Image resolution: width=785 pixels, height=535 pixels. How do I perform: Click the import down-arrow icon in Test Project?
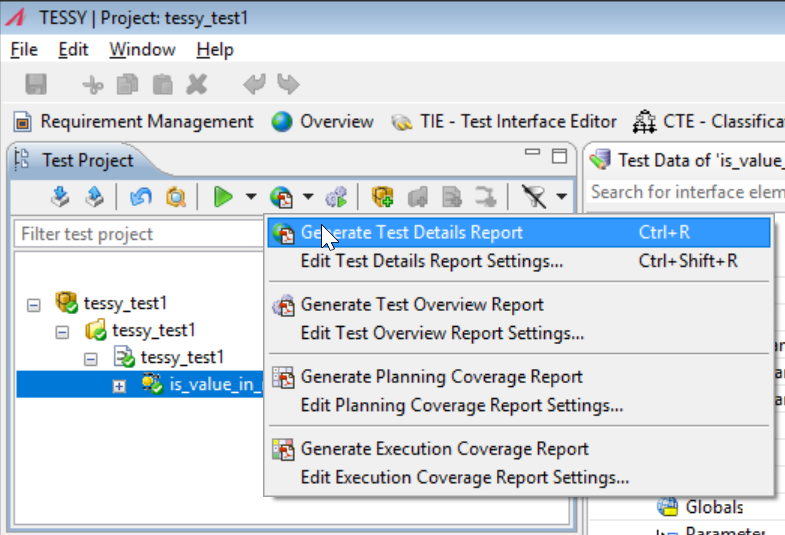coord(60,197)
